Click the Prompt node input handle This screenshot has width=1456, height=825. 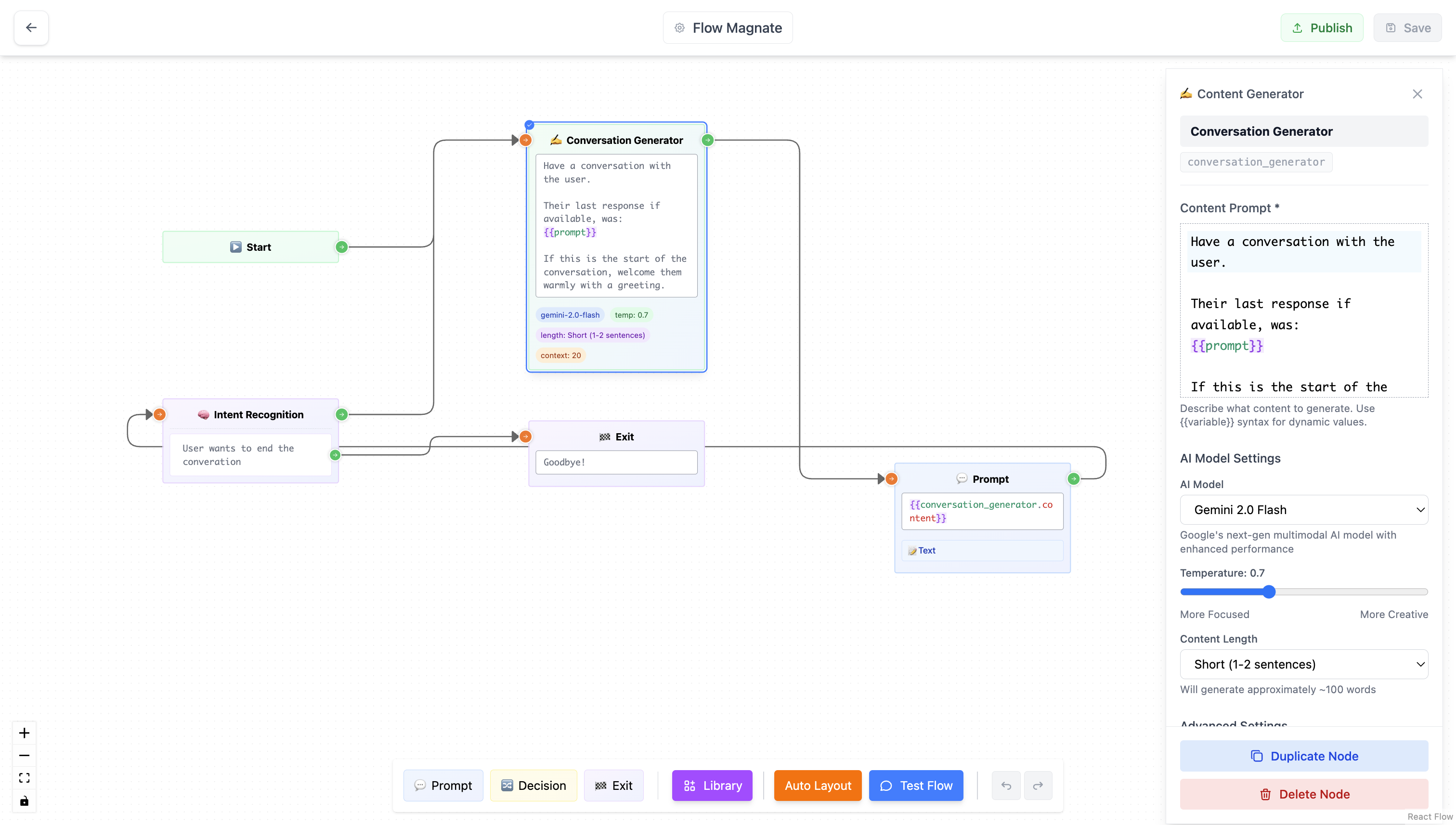tap(892, 479)
